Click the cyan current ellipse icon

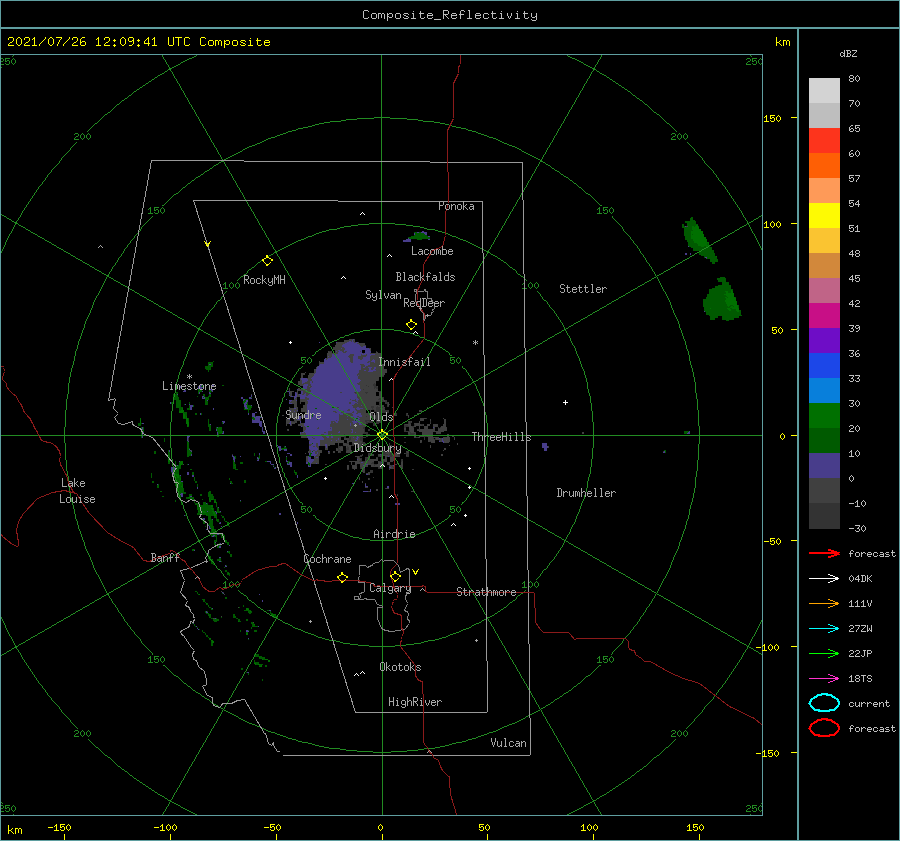(x=824, y=703)
